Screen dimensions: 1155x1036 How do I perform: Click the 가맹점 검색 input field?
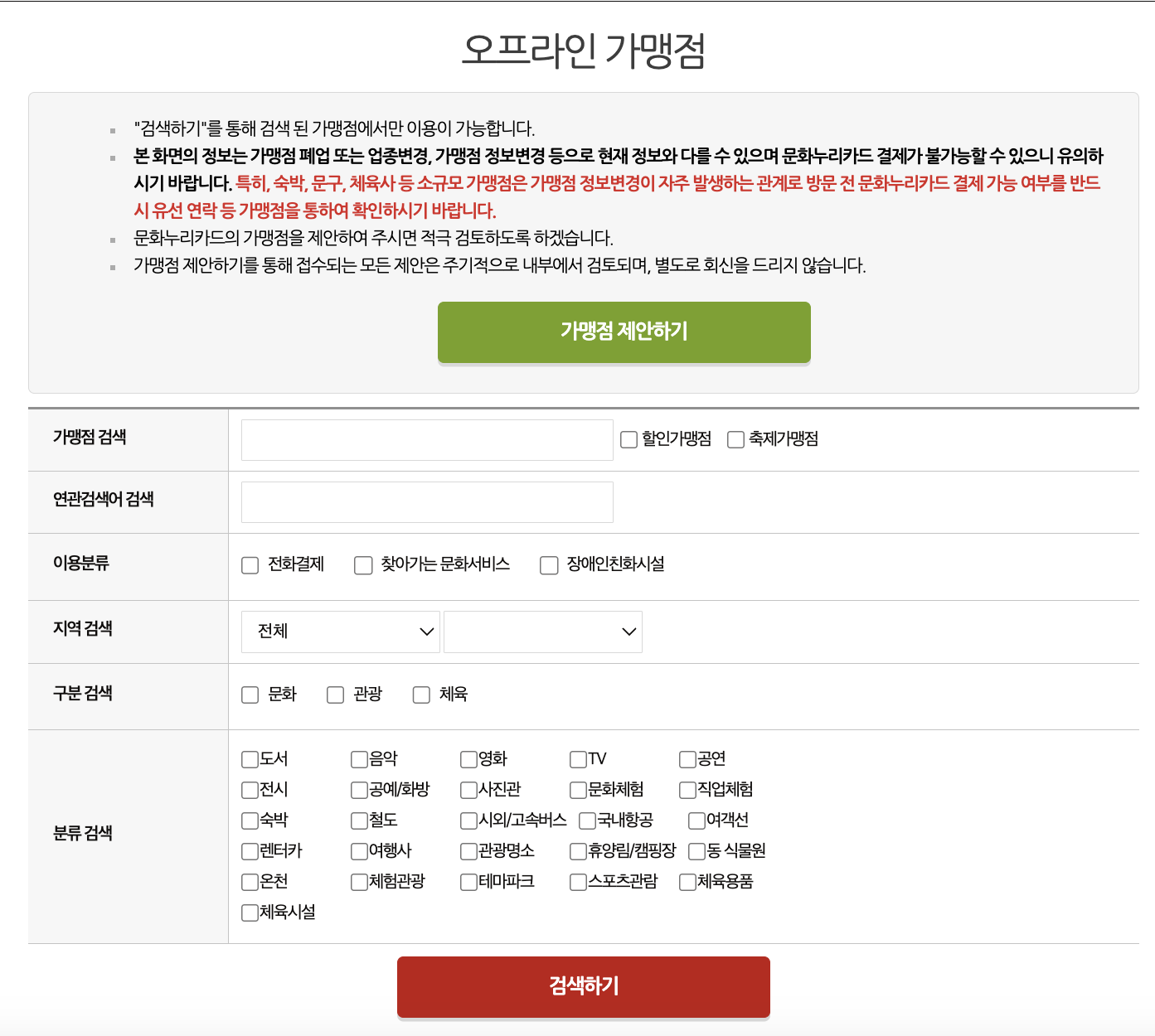(426, 439)
